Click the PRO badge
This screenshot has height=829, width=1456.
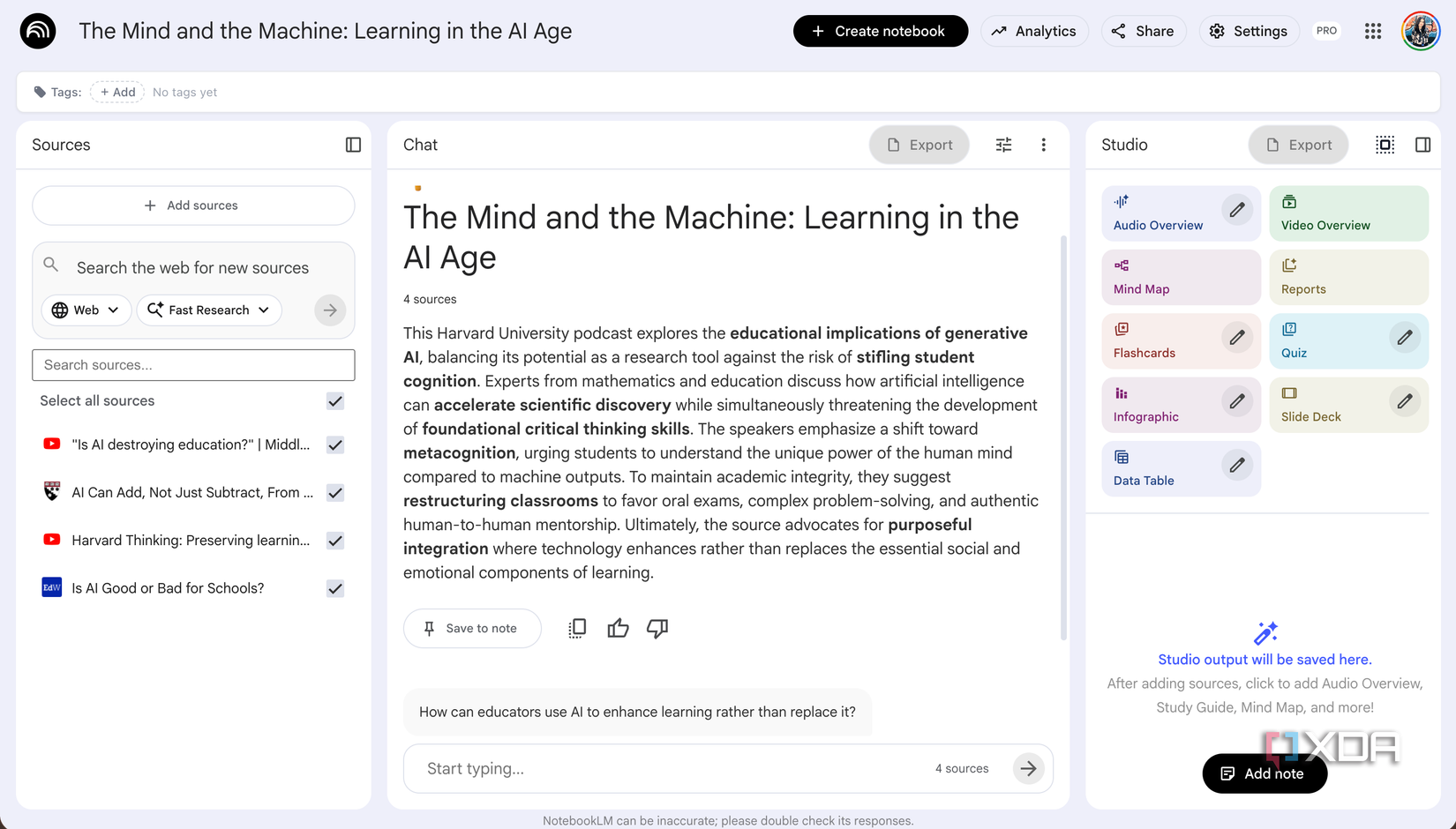(1326, 31)
